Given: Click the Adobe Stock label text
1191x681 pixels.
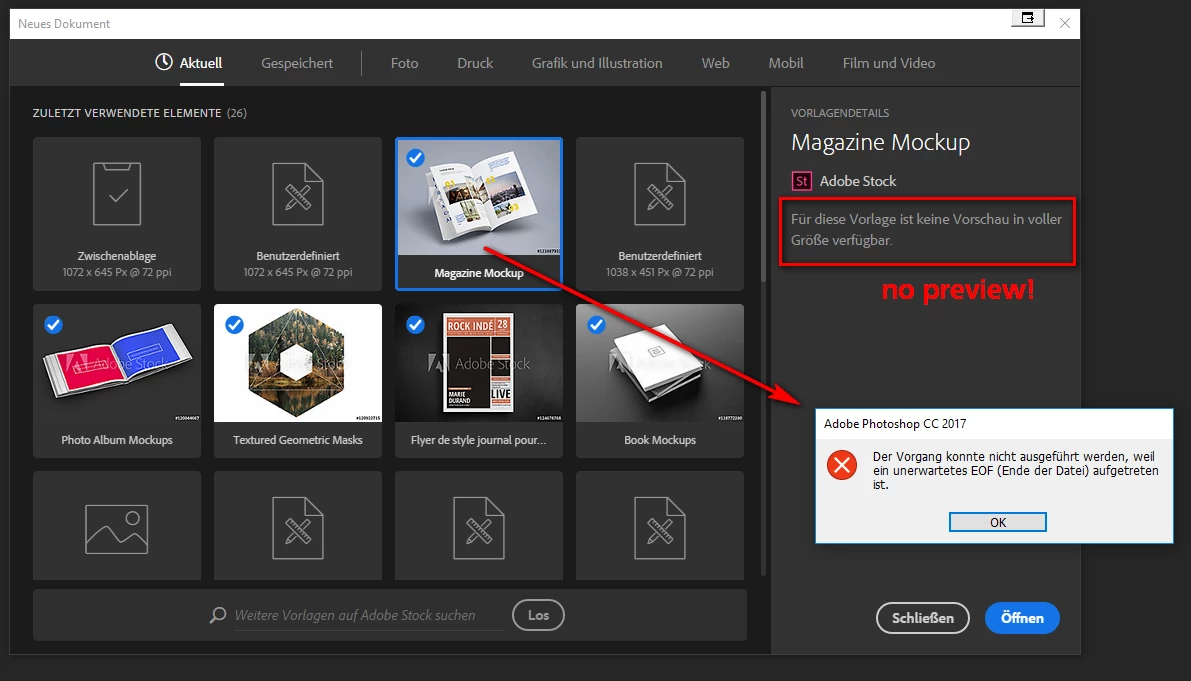Looking at the screenshot, I should tap(858, 181).
